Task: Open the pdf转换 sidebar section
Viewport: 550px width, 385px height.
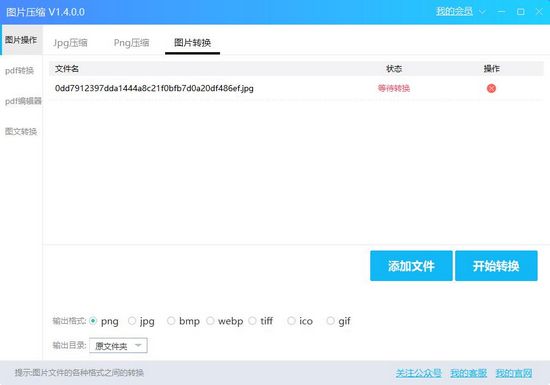Action: click(20, 70)
